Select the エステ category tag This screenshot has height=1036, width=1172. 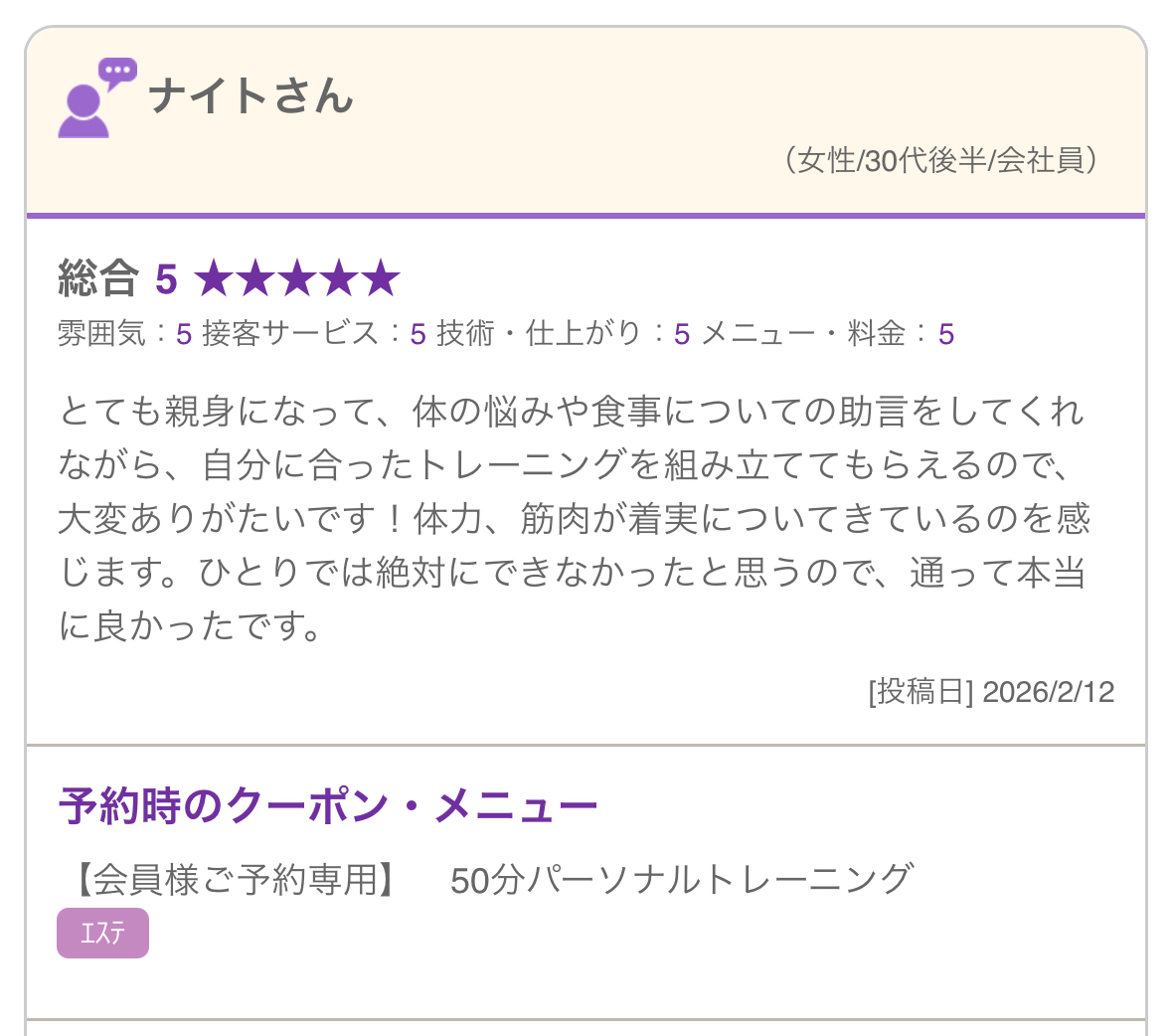(103, 933)
